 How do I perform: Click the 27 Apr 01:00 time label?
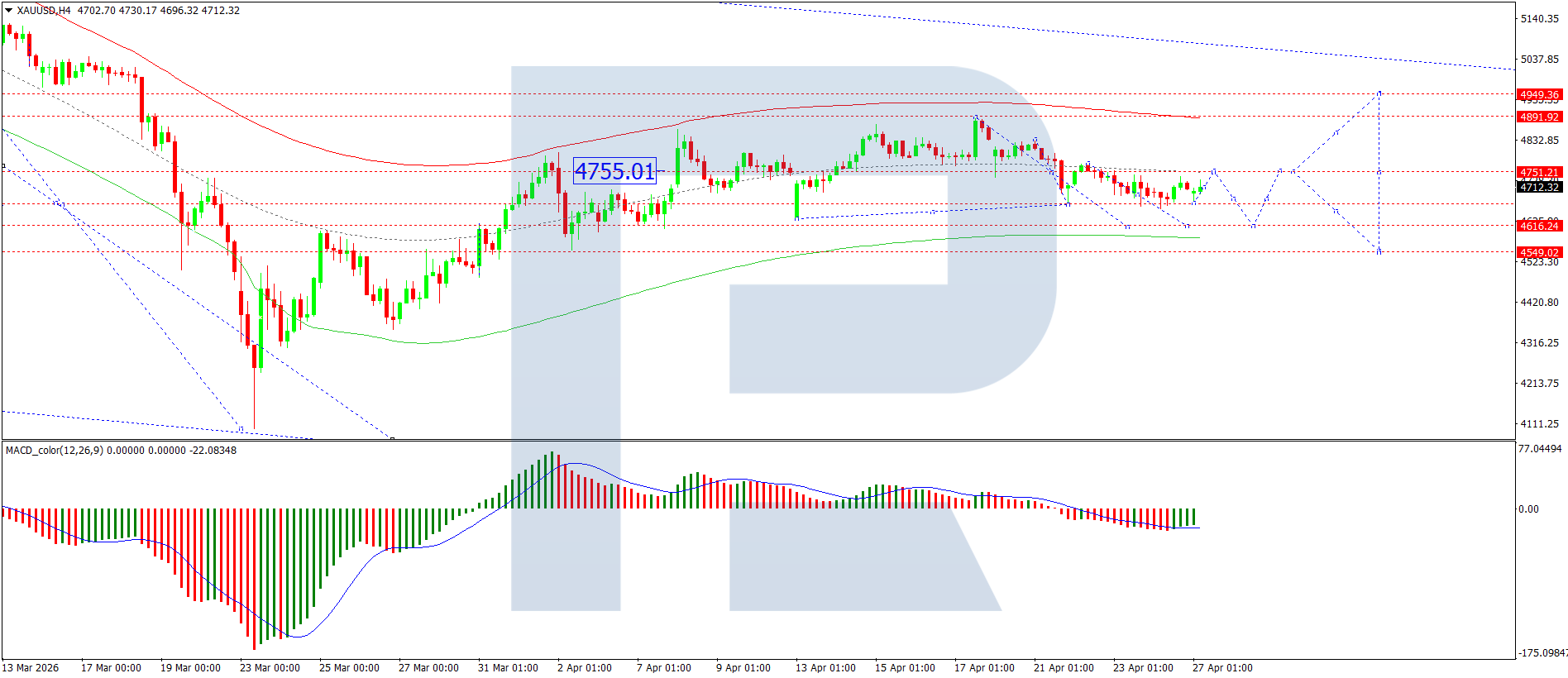pos(1221,668)
